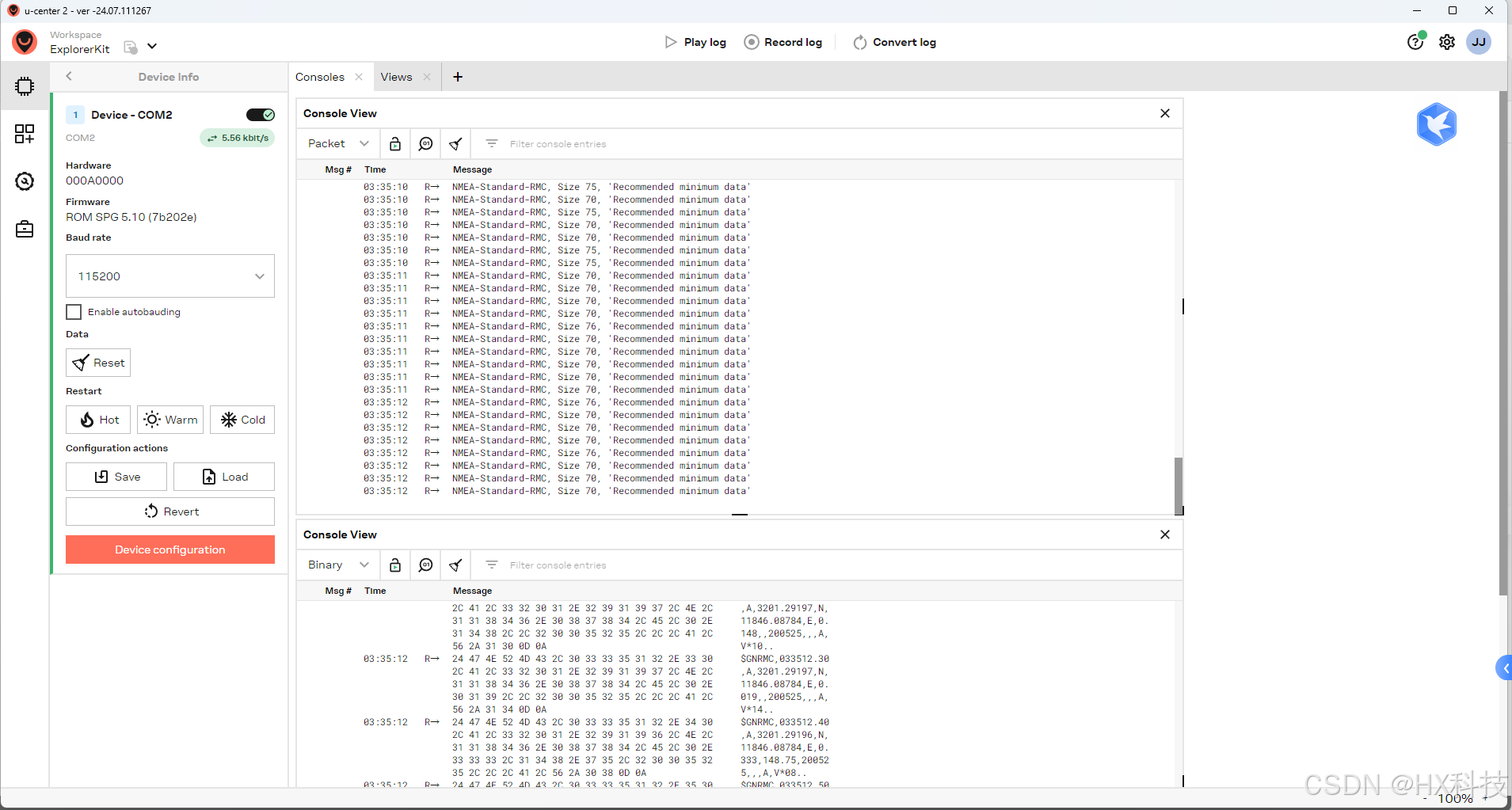1512x810 pixels.
Task: Enable autobauding checkbox
Action: pos(74,312)
